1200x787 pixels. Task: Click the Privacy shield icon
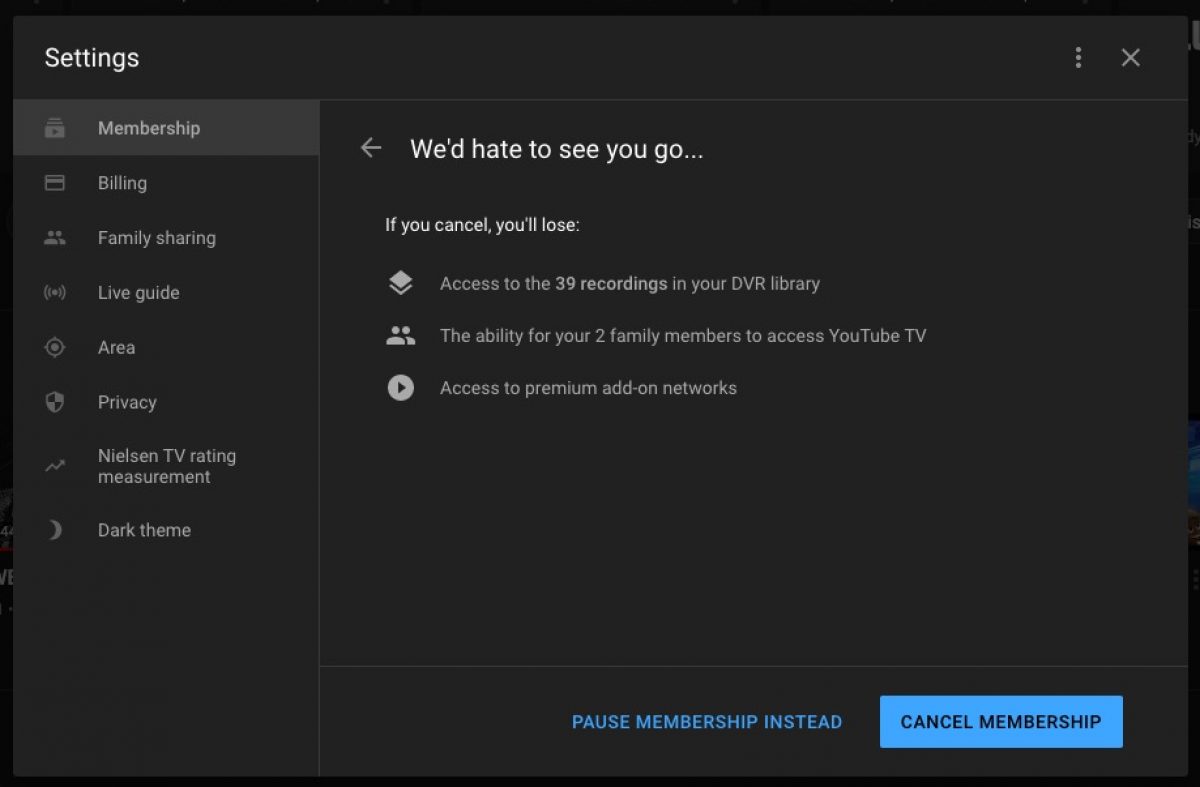(x=55, y=402)
